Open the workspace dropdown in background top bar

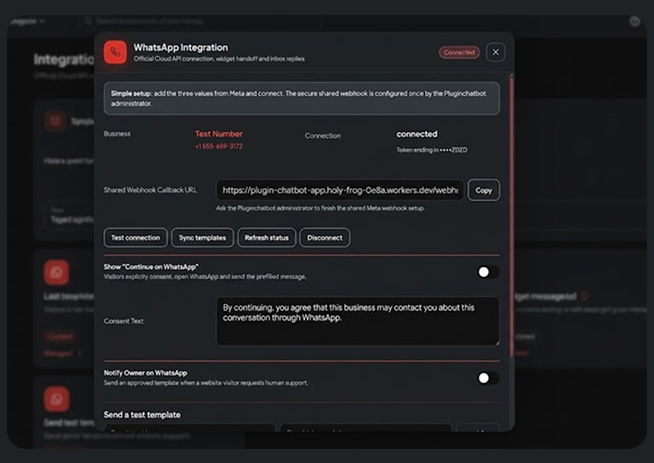click(x=26, y=21)
